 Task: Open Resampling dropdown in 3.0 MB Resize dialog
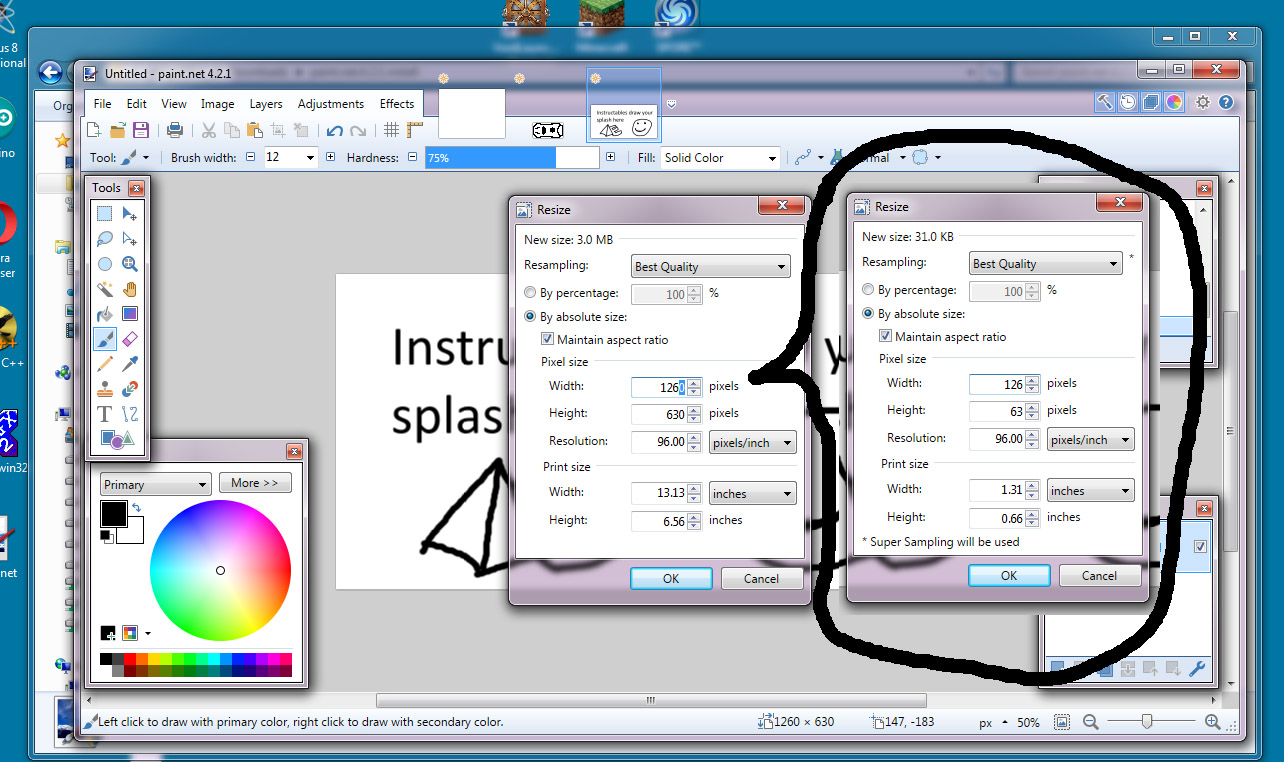pos(711,267)
